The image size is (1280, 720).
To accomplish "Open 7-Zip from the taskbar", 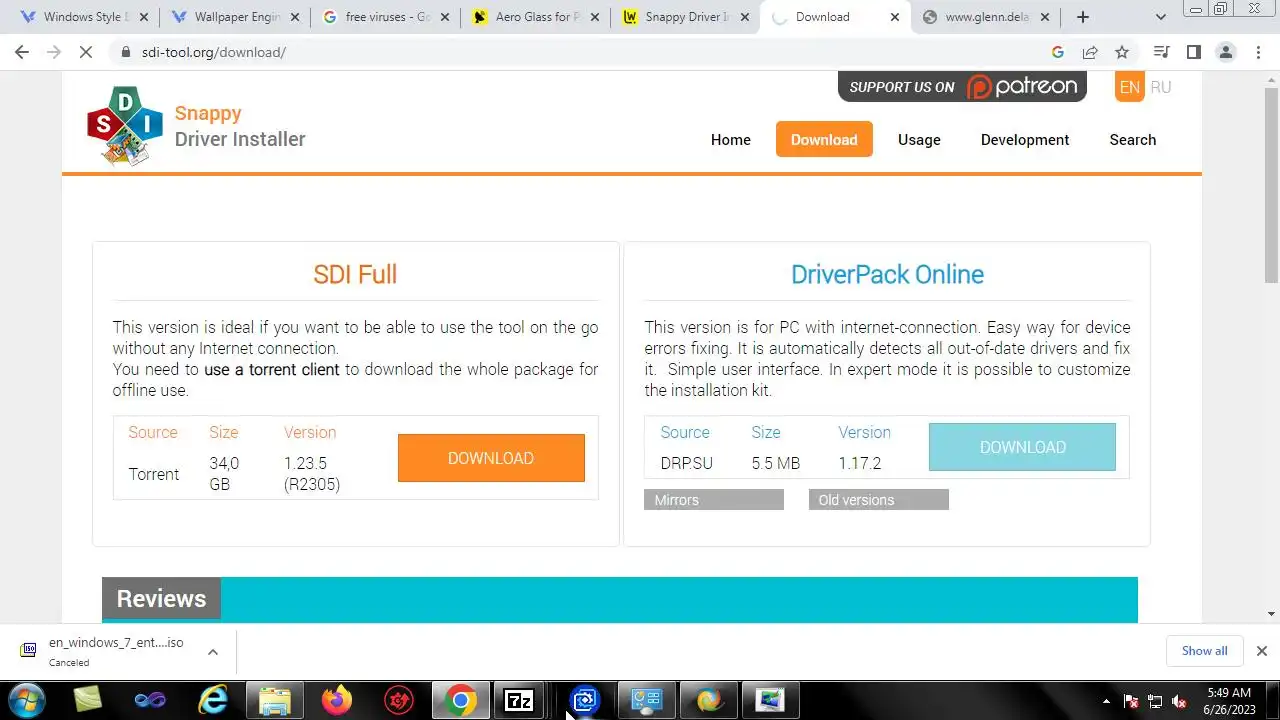I will 519,700.
